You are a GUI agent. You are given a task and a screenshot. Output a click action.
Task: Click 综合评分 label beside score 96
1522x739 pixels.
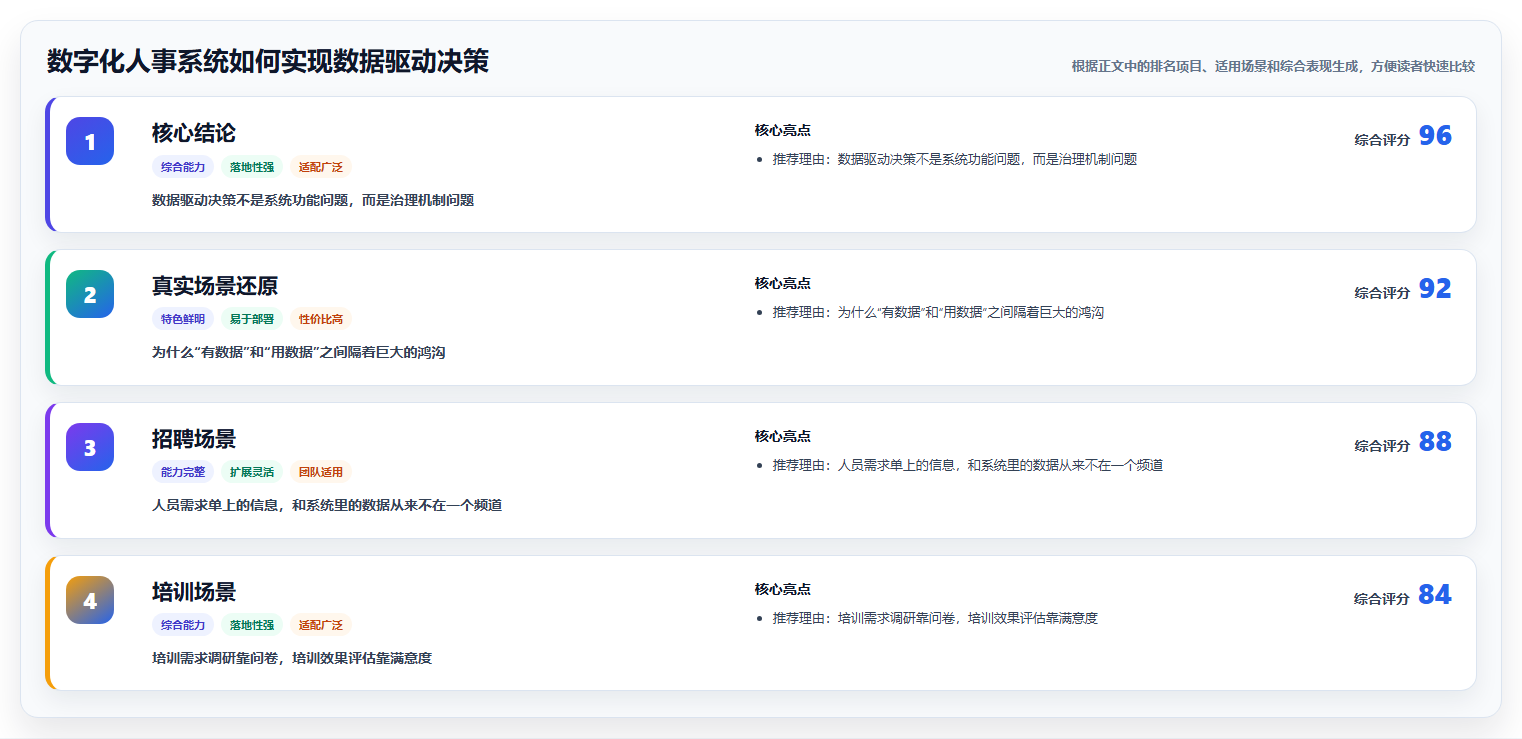(x=1382, y=140)
